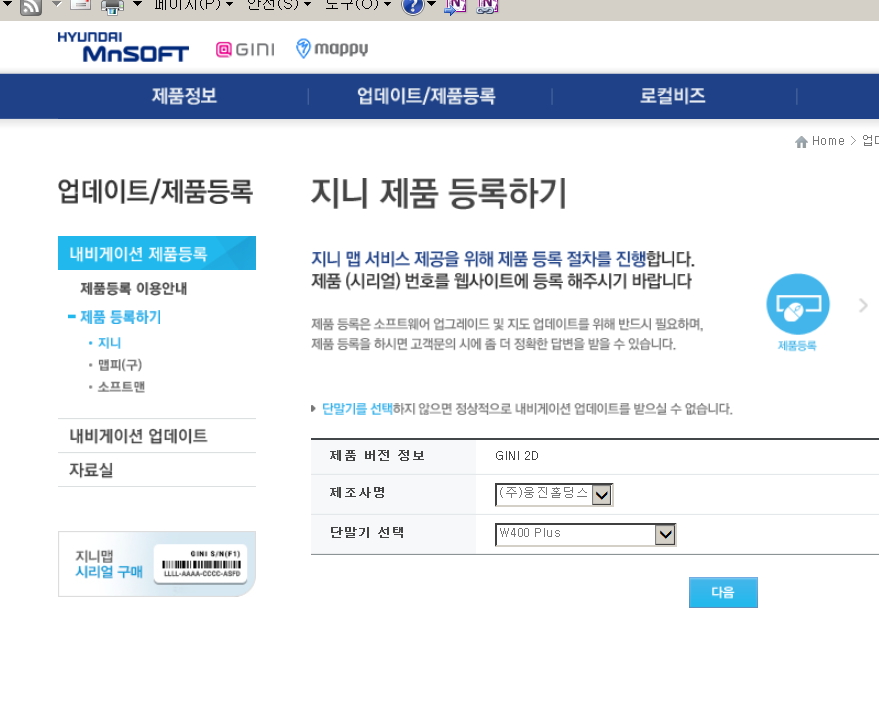Open the 안전(S) menu
Screen dimensions: 879x704
279,5
